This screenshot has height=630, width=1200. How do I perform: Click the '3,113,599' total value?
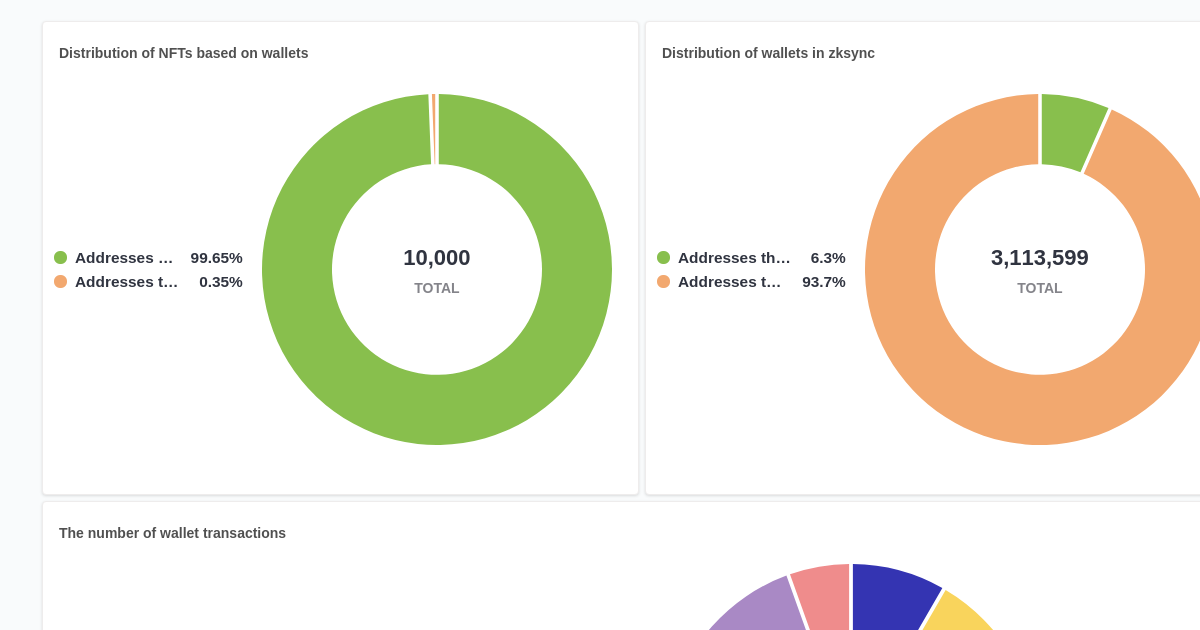click(1040, 258)
